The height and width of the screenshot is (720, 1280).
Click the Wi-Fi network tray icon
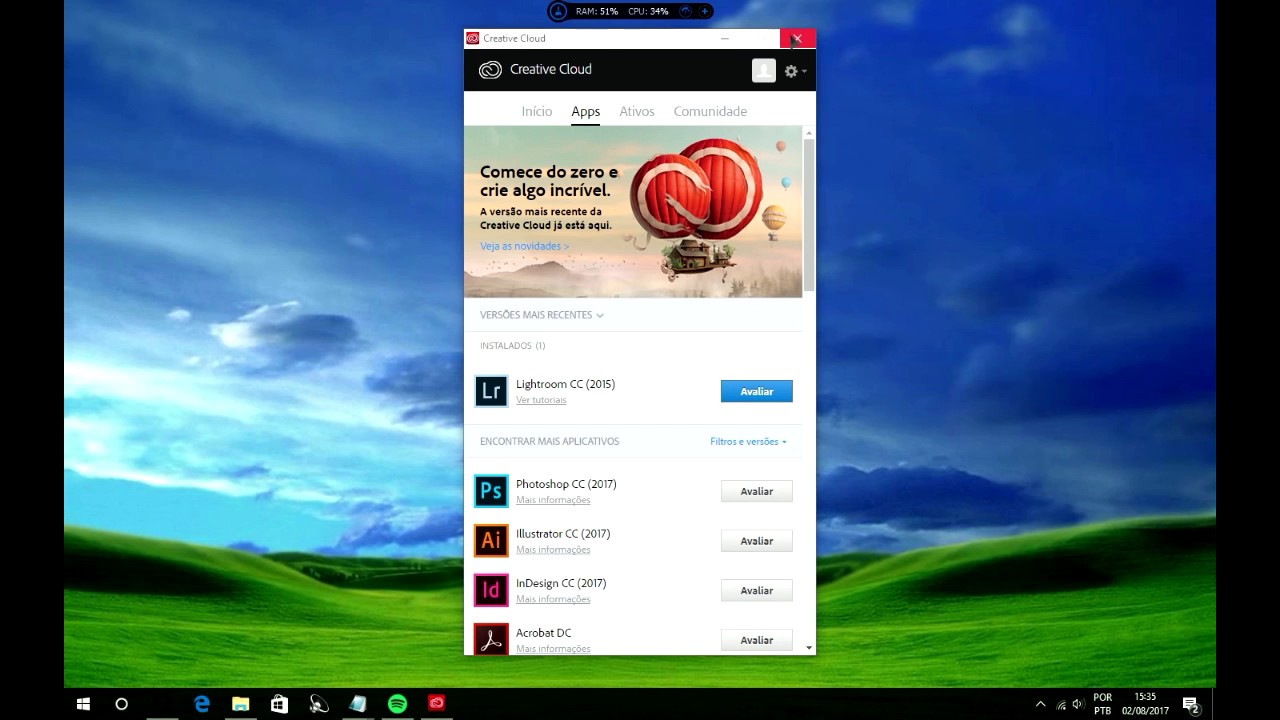pos(1060,704)
